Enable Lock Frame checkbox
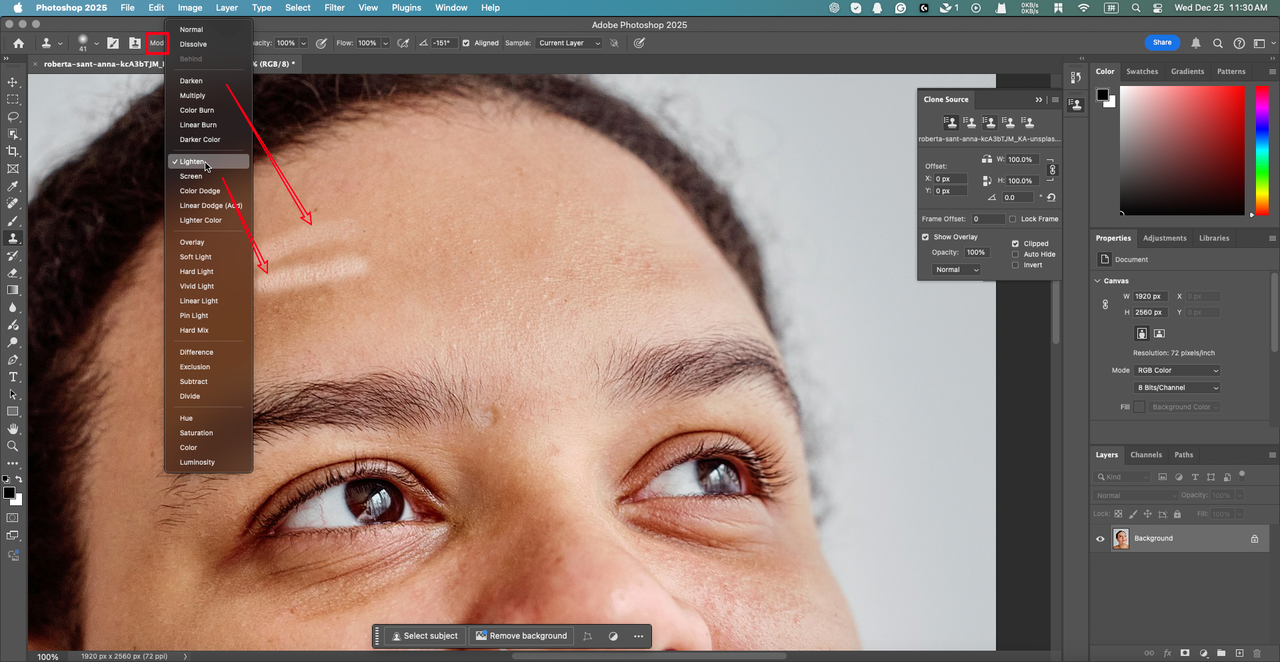The height and width of the screenshot is (662, 1280). click(x=1012, y=219)
